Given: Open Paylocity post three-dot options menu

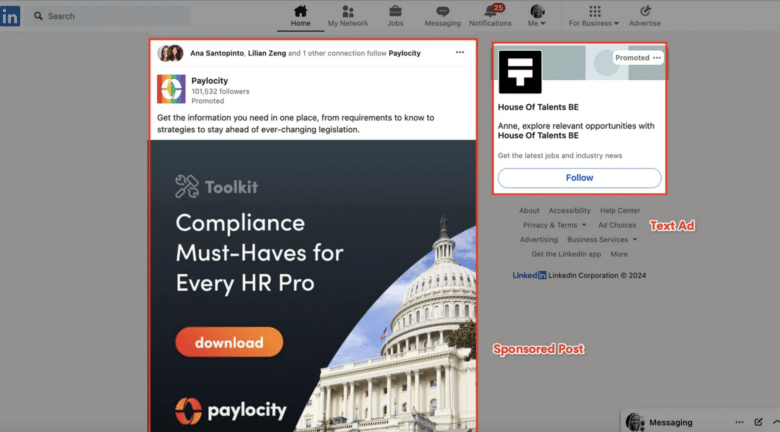Looking at the screenshot, I should pos(460,52).
